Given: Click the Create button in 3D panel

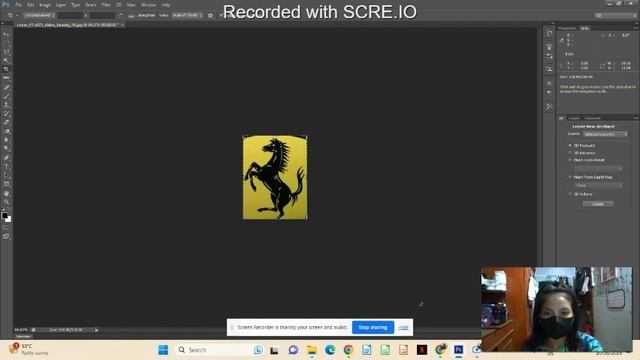Looking at the screenshot, I should tap(598, 204).
